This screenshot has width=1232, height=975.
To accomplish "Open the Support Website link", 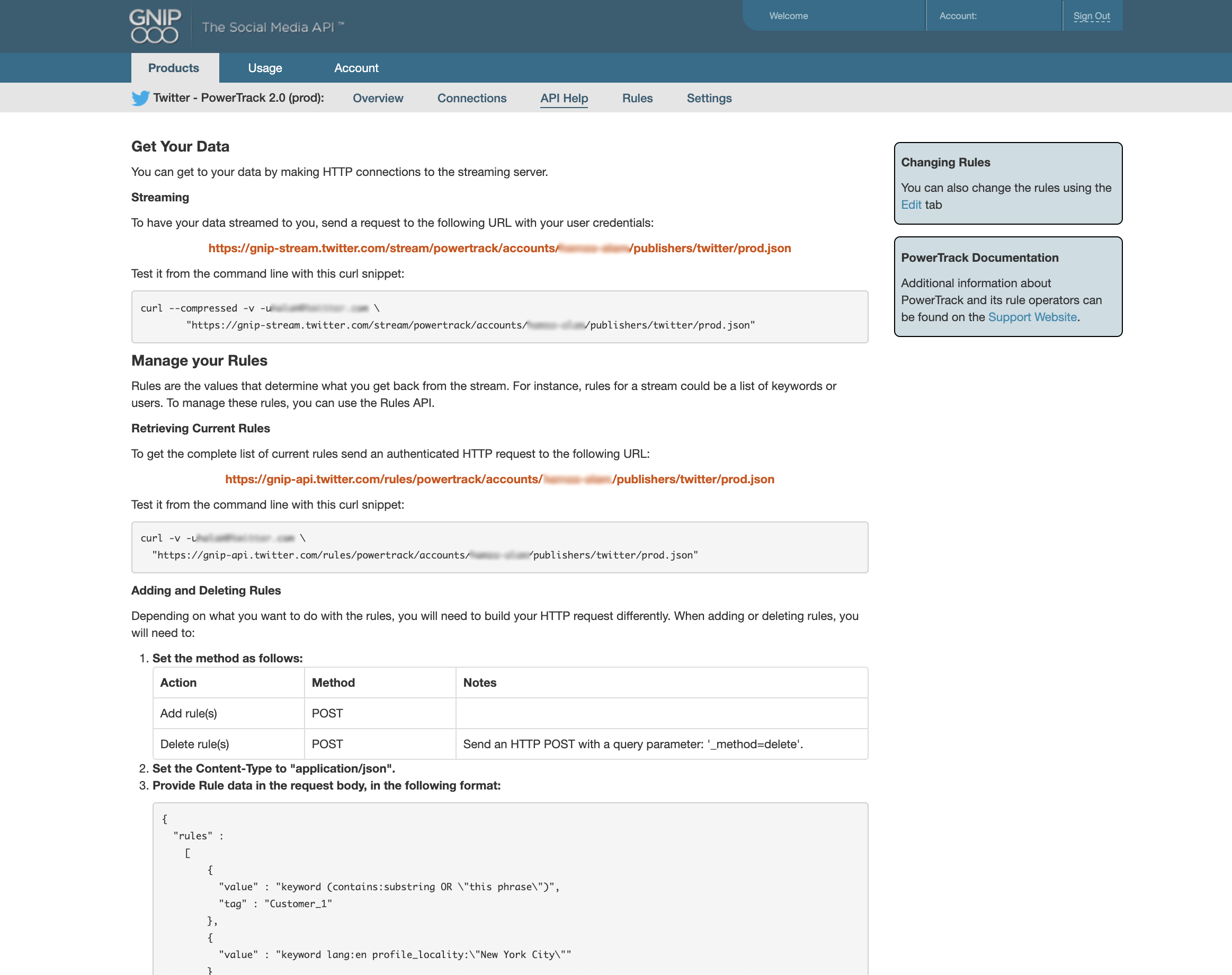I will [x=1032, y=317].
